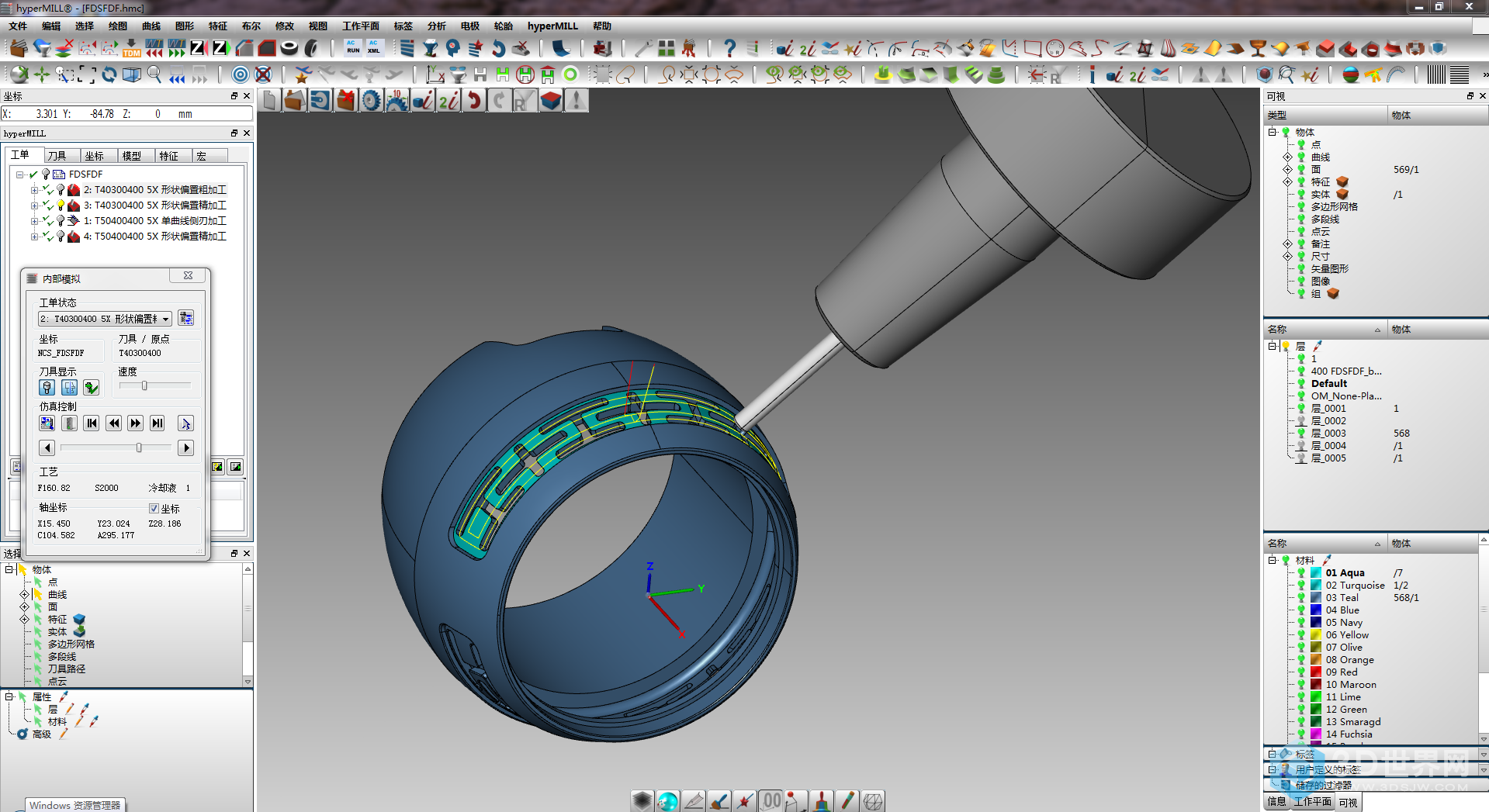Click the Z with red arrow icon

[198, 48]
